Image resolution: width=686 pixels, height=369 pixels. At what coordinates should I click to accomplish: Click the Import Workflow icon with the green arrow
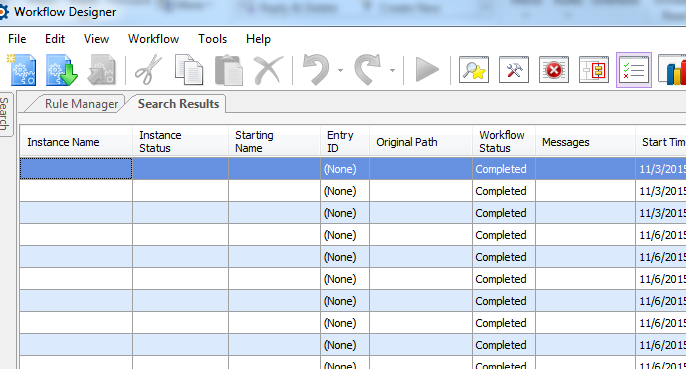[62, 70]
